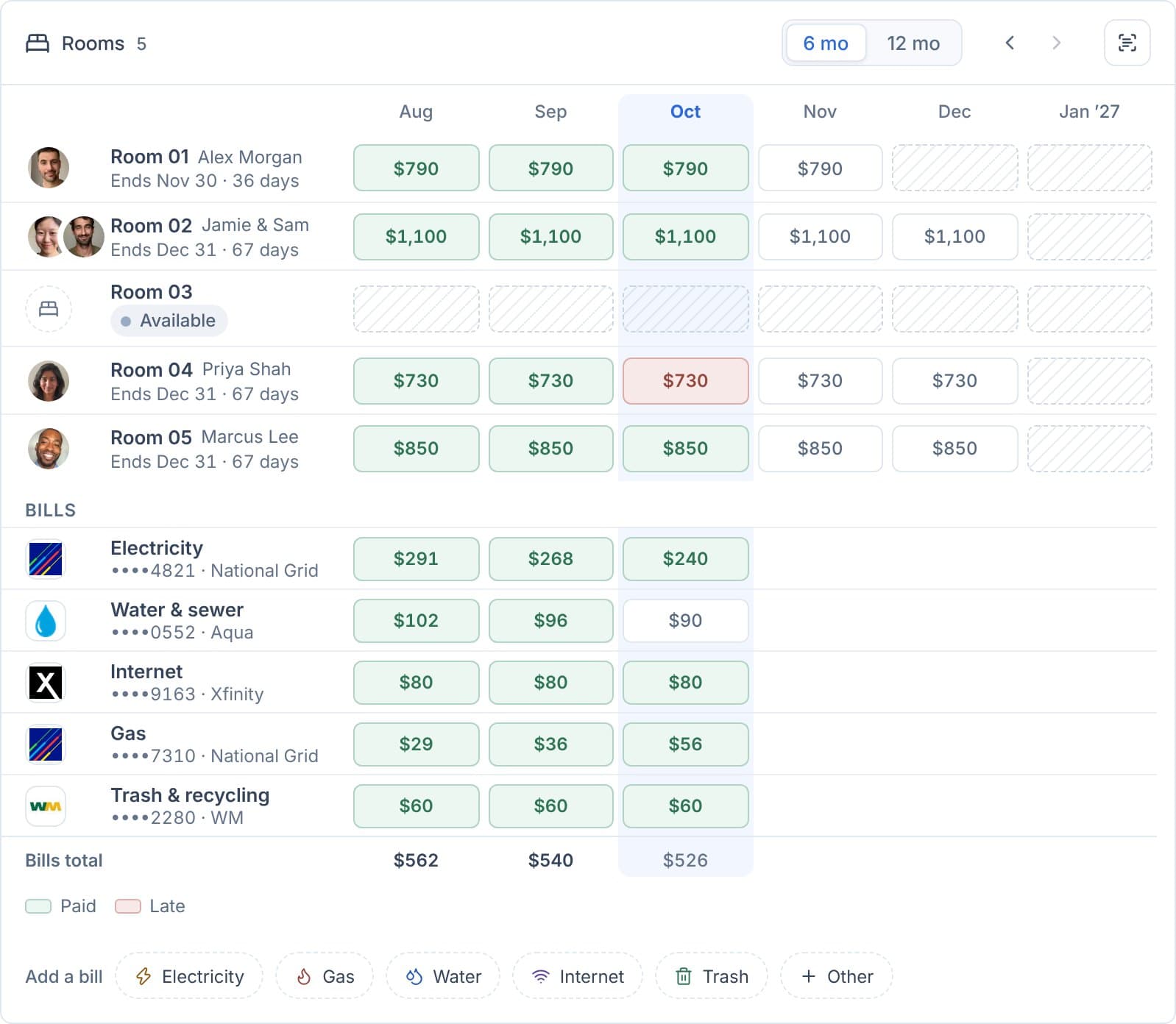Viewport: 1176px width, 1024px height.
Task: Open the Gas National Grid logo icon
Action: [46, 744]
